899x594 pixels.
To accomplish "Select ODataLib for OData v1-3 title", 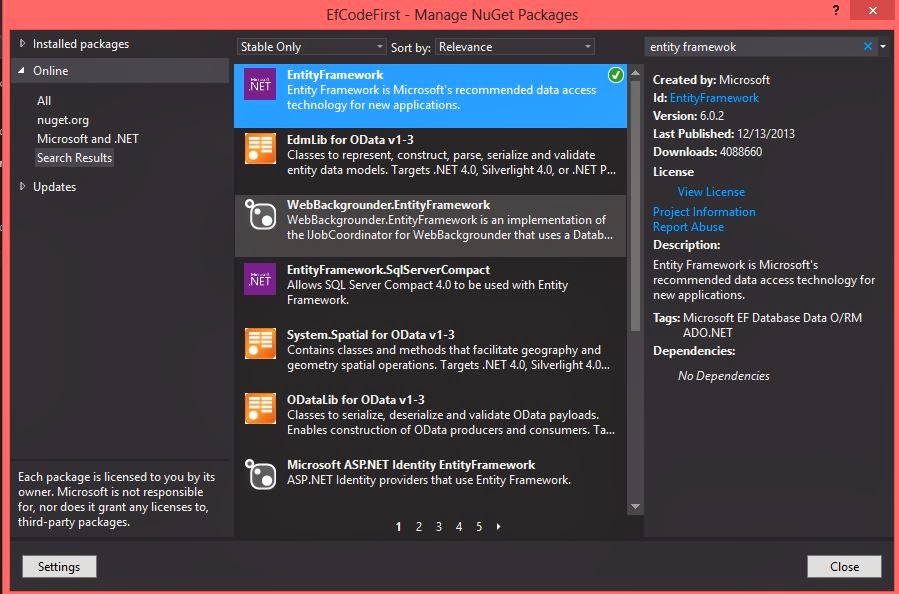I will tap(355, 399).
